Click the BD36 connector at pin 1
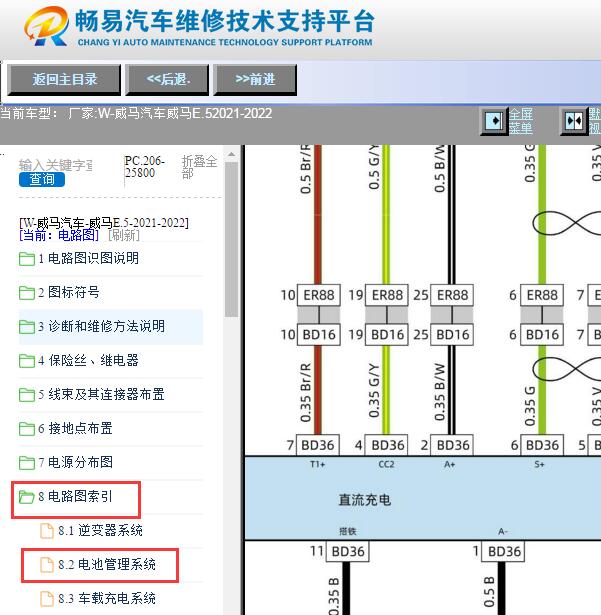Viewport: 601px width, 615px height. [504, 551]
